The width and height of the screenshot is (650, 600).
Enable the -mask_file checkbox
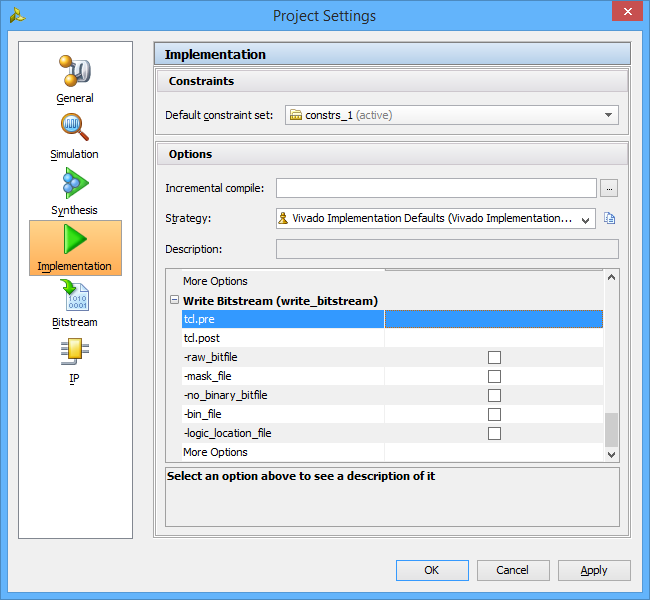pyautogui.click(x=494, y=376)
